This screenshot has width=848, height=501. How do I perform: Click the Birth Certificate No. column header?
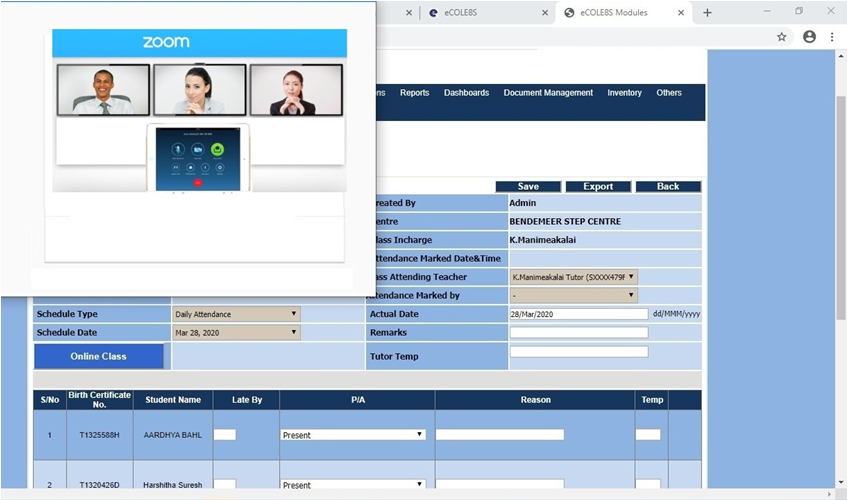100,400
